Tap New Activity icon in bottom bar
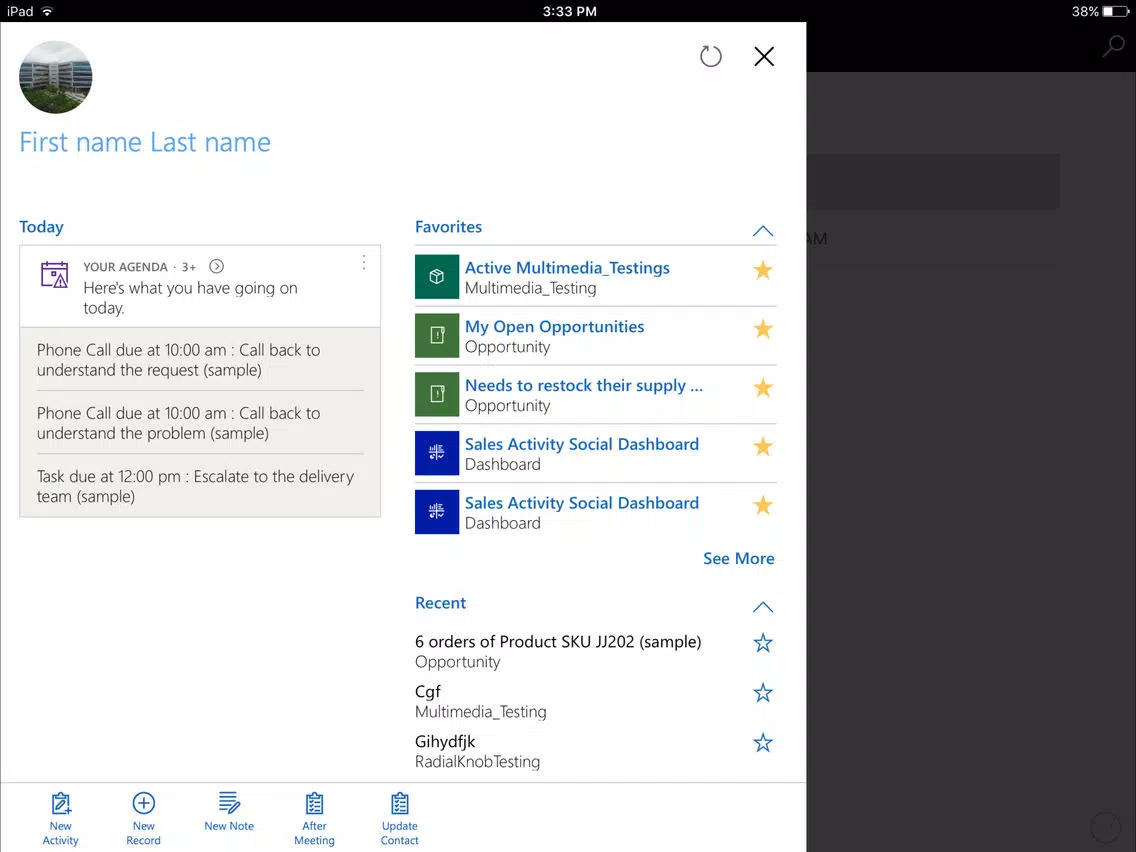 click(x=61, y=803)
